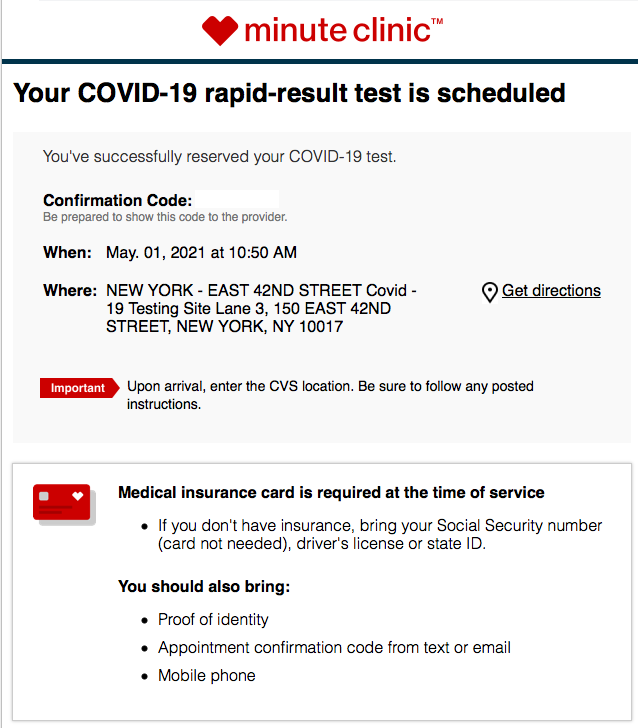Click the East 42nd Street address text
The image size is (638, 728).
(x=261, y=308)
